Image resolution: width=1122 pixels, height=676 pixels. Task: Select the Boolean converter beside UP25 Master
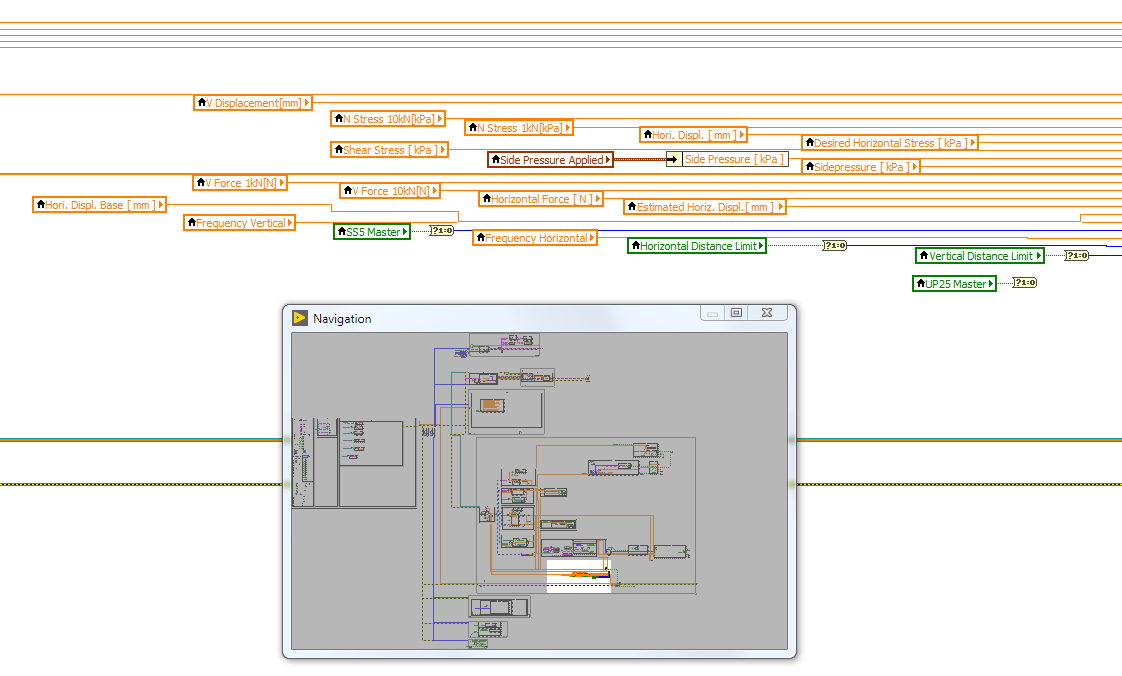(x=1024, y=283)
